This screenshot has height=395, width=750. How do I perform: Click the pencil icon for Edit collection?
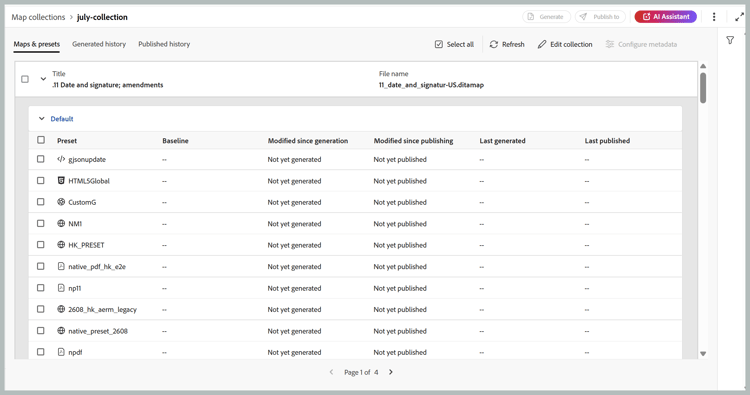coord(541,44)
